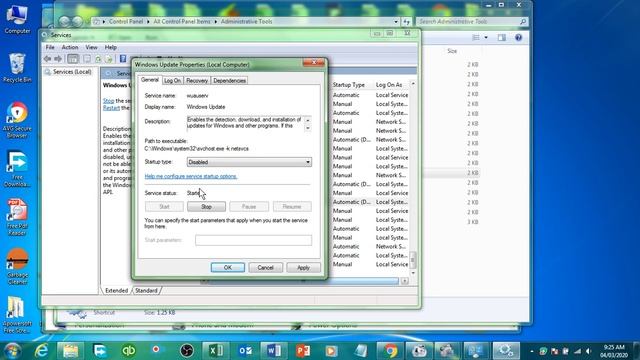The width and height of the screenshot is (640, 360).
Task: Click the Restart link in Services description pane
Action: point(111,108)
